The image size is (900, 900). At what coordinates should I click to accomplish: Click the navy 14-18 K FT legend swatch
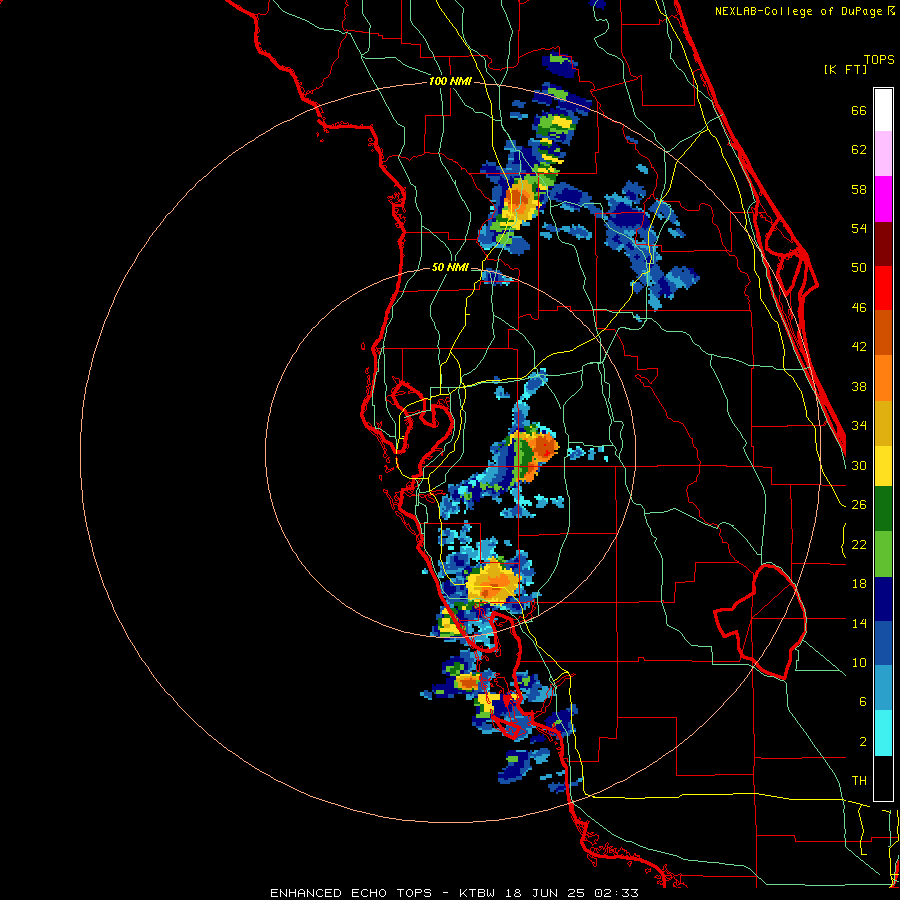point(883,599)
